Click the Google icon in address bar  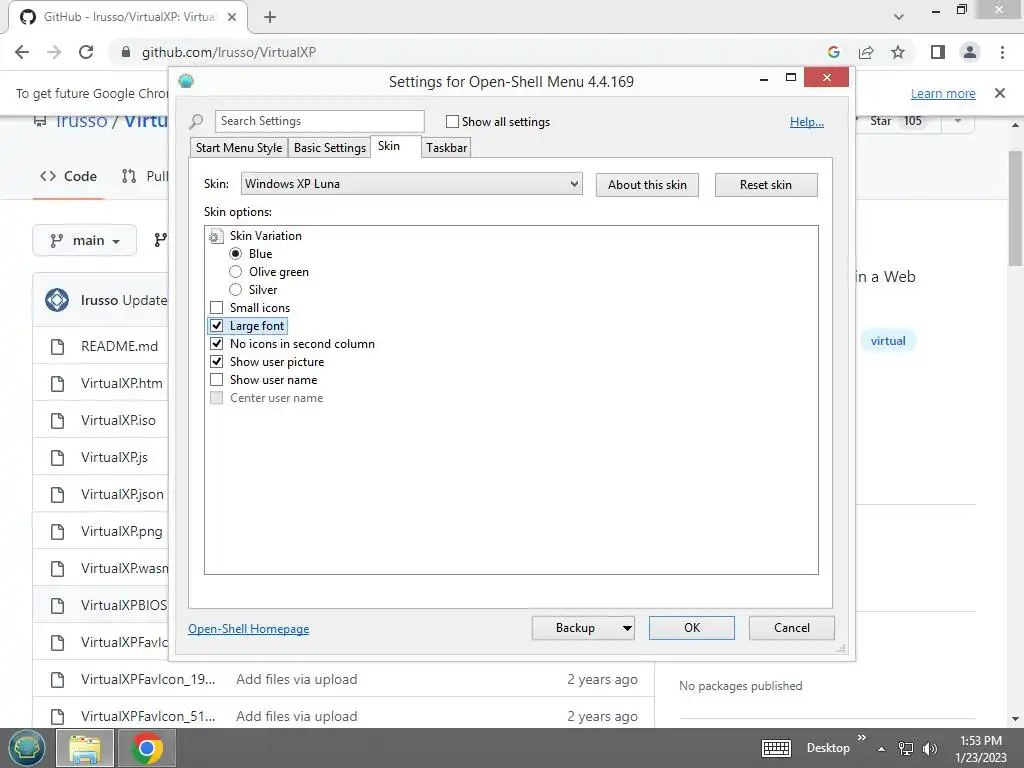point(833,52)
